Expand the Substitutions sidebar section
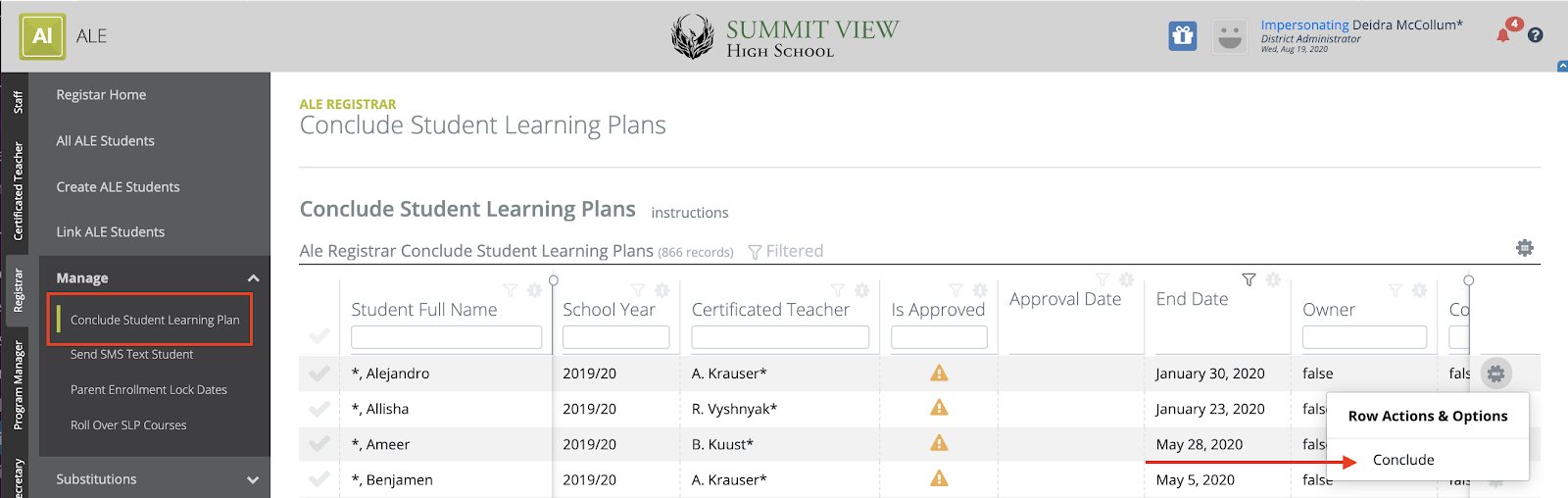Image resolution: width=1568 pixels, height=498 pixels. (253, 479)
